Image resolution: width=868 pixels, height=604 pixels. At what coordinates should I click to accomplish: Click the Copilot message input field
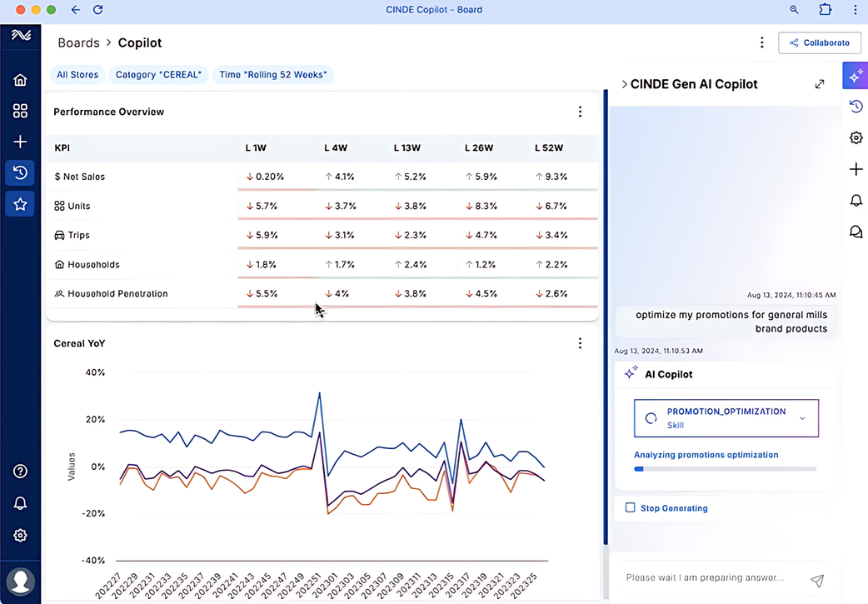pyautogui.click(x=710, y=578)
